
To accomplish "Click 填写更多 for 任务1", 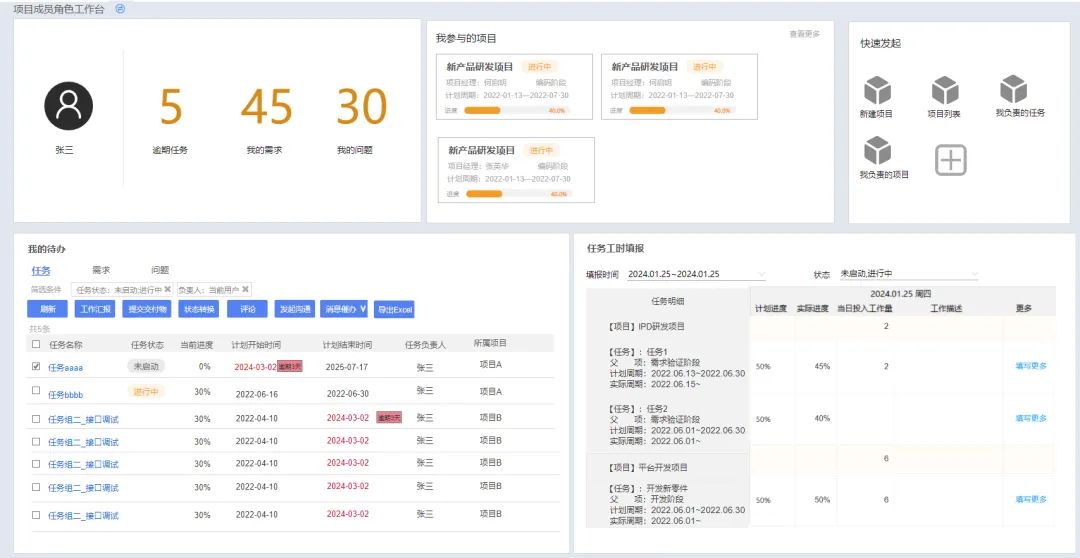I will click(1031, 366).
